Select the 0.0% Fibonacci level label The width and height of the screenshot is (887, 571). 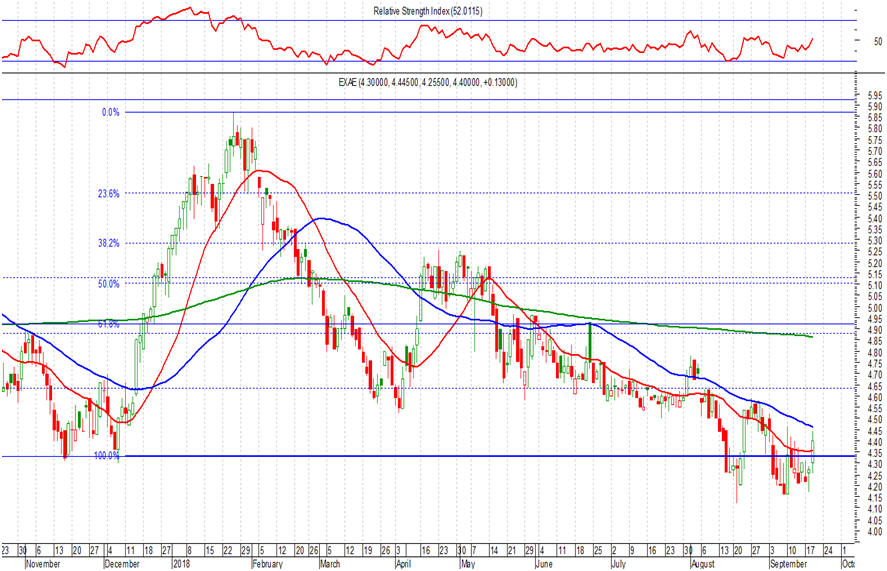(110, 113)
